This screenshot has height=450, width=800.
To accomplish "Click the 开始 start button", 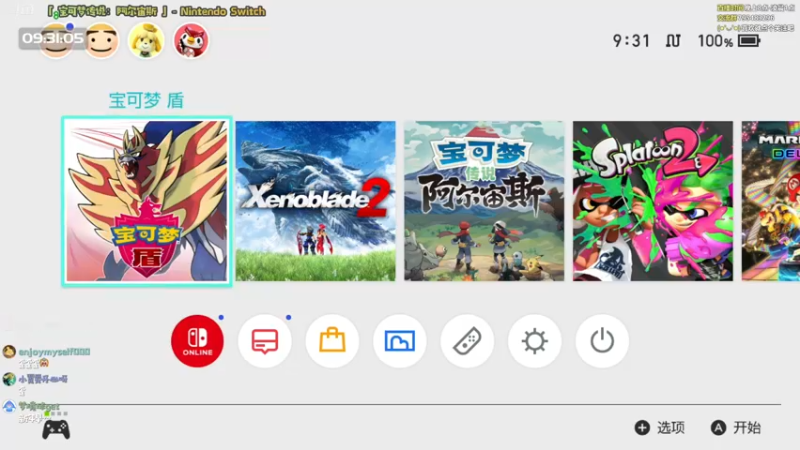I will [736, 428].
